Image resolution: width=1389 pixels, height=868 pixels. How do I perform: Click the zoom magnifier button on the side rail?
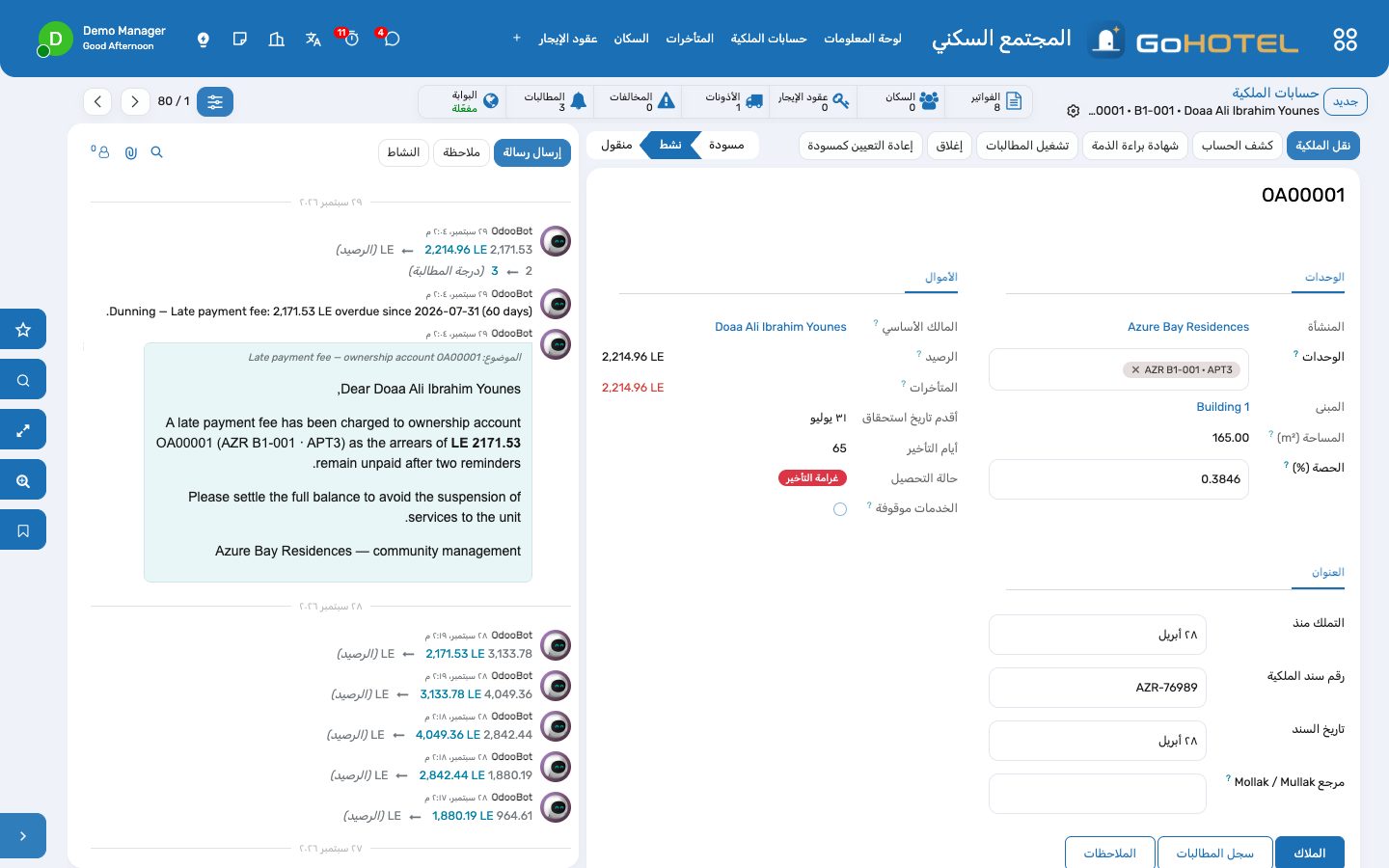[23, 479]
